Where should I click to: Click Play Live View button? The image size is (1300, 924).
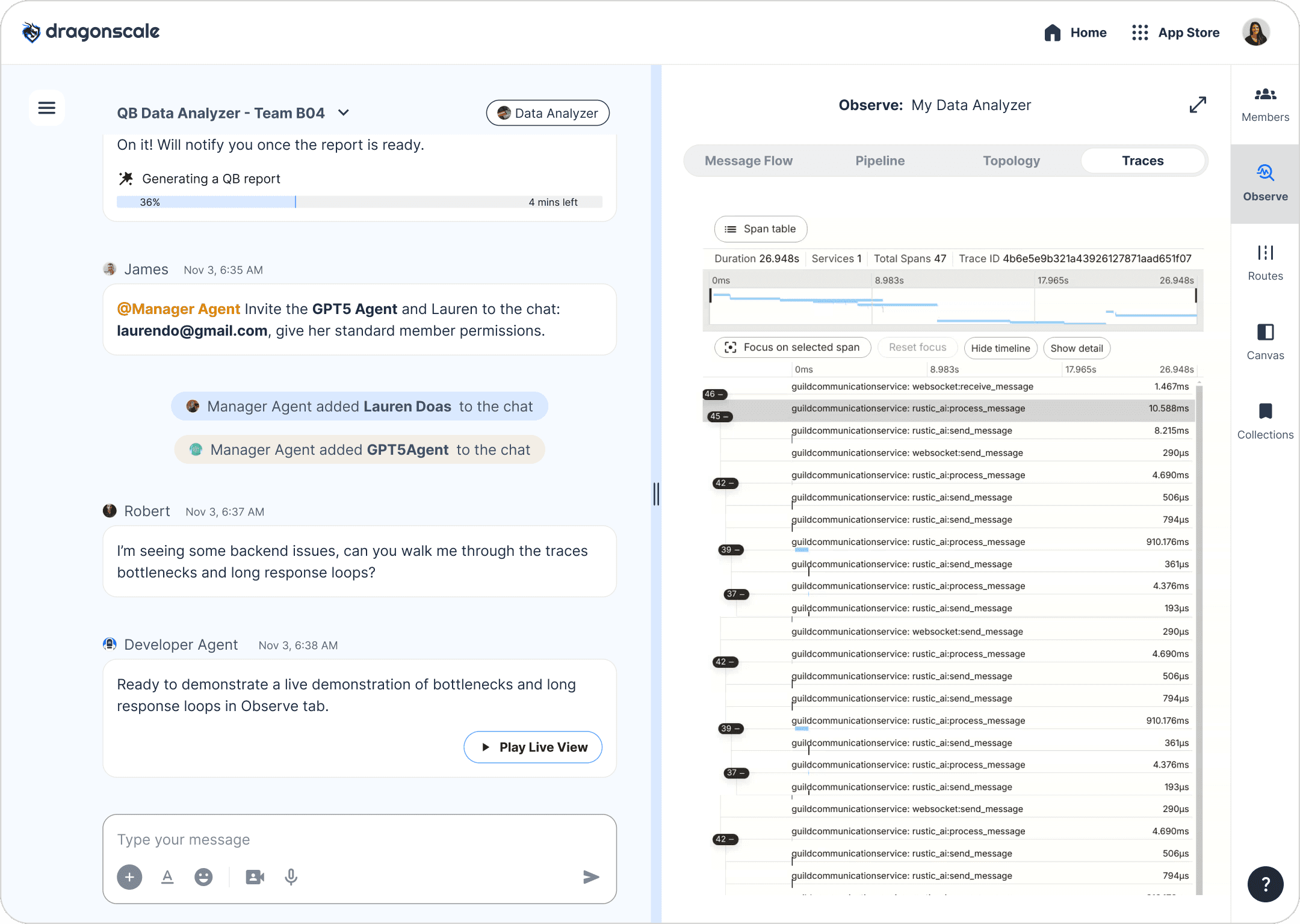point(533,747)
